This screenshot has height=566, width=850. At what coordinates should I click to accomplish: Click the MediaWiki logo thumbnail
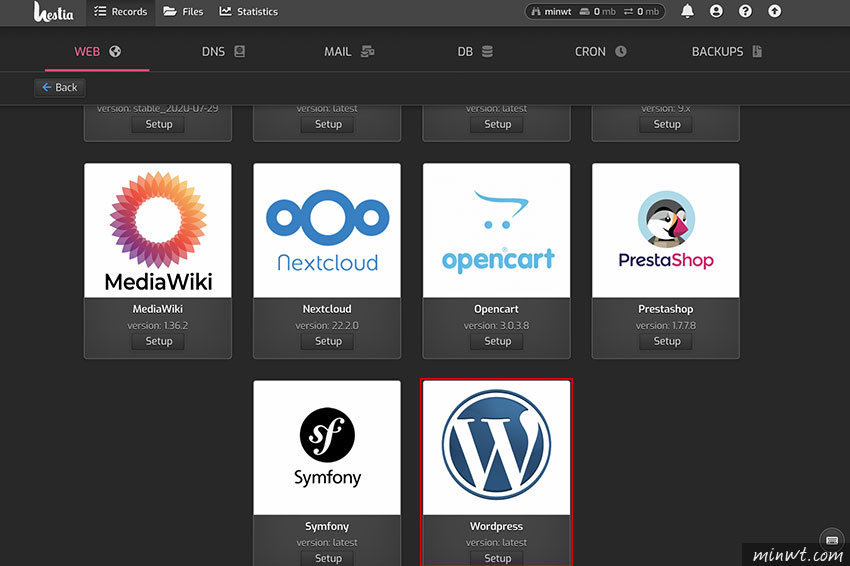[x=158, y=230]
